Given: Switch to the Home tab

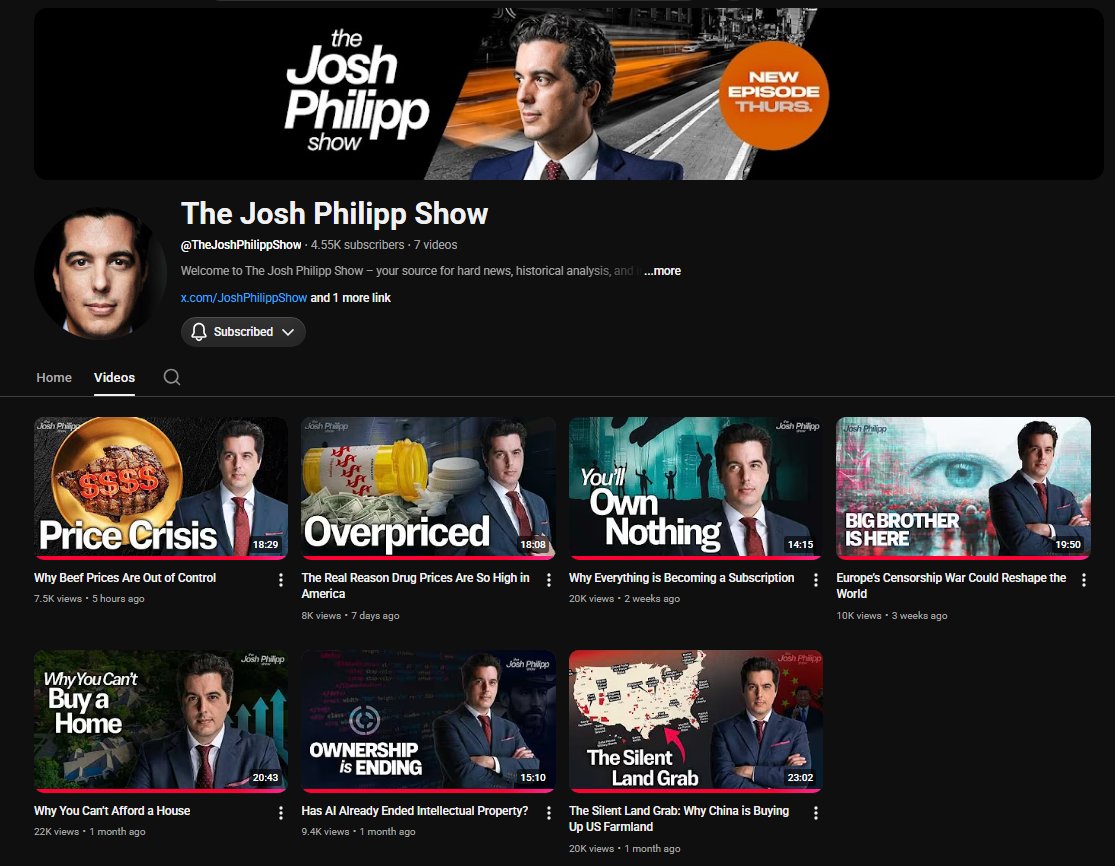Looking at the screenshot, I should tap(54, 378).
